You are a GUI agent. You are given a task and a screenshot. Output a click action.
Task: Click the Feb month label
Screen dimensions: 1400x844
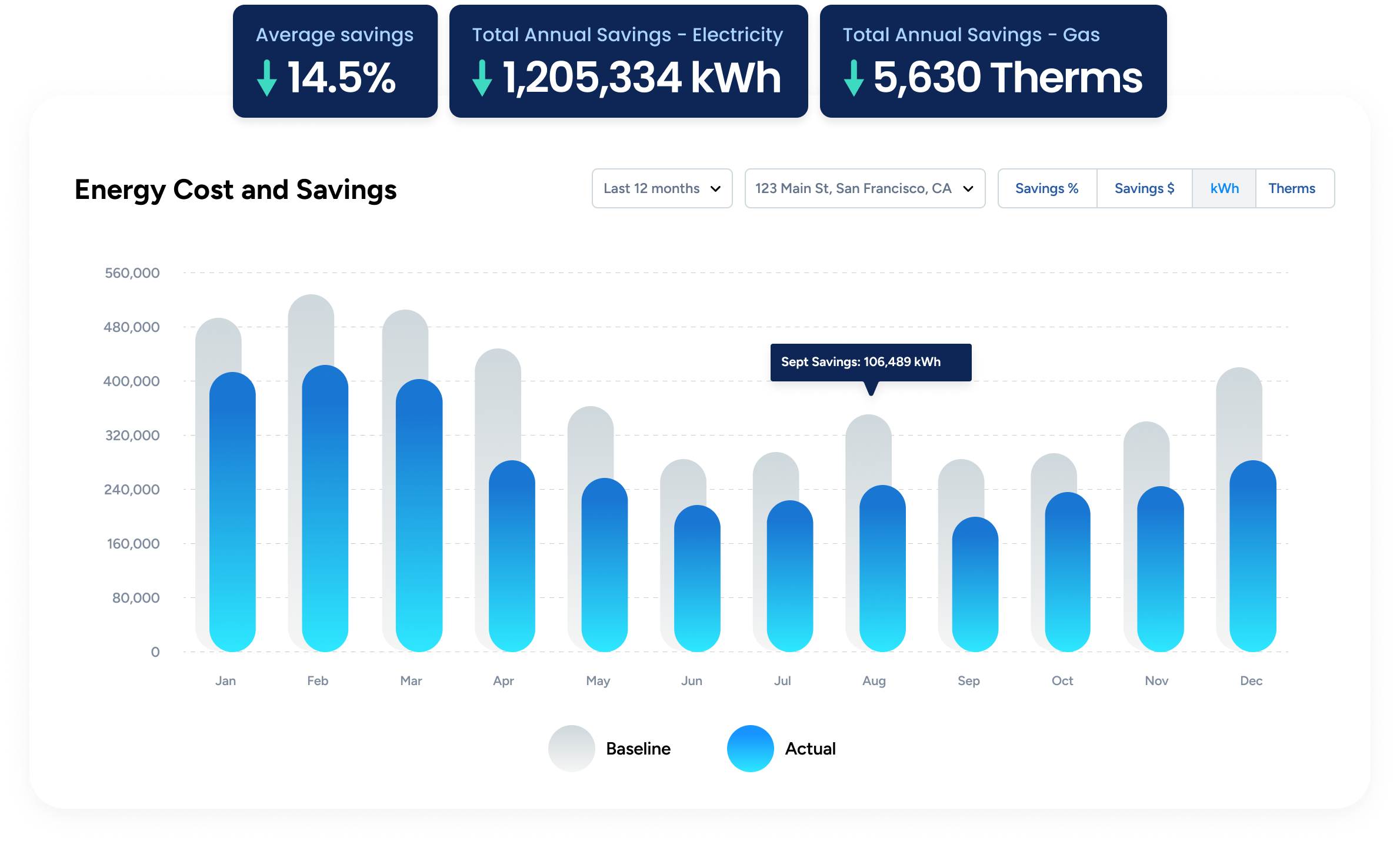pyautogui.click(x=318, y=681)
